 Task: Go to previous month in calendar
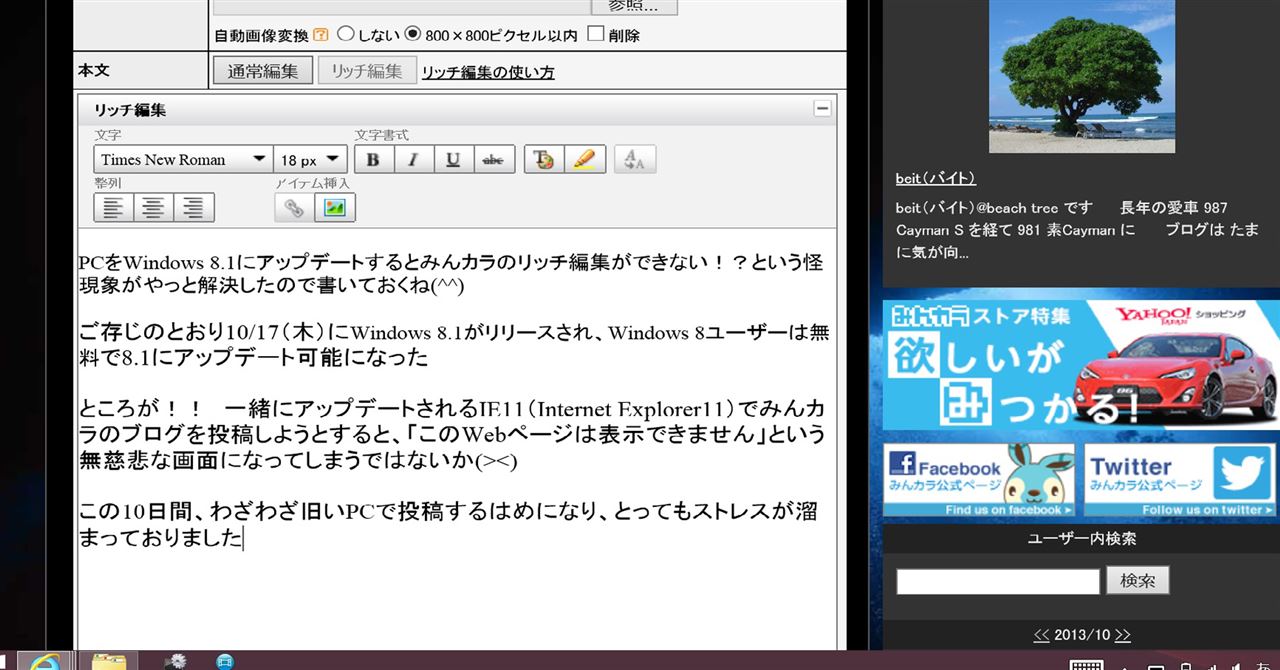tap(1041, 635)
